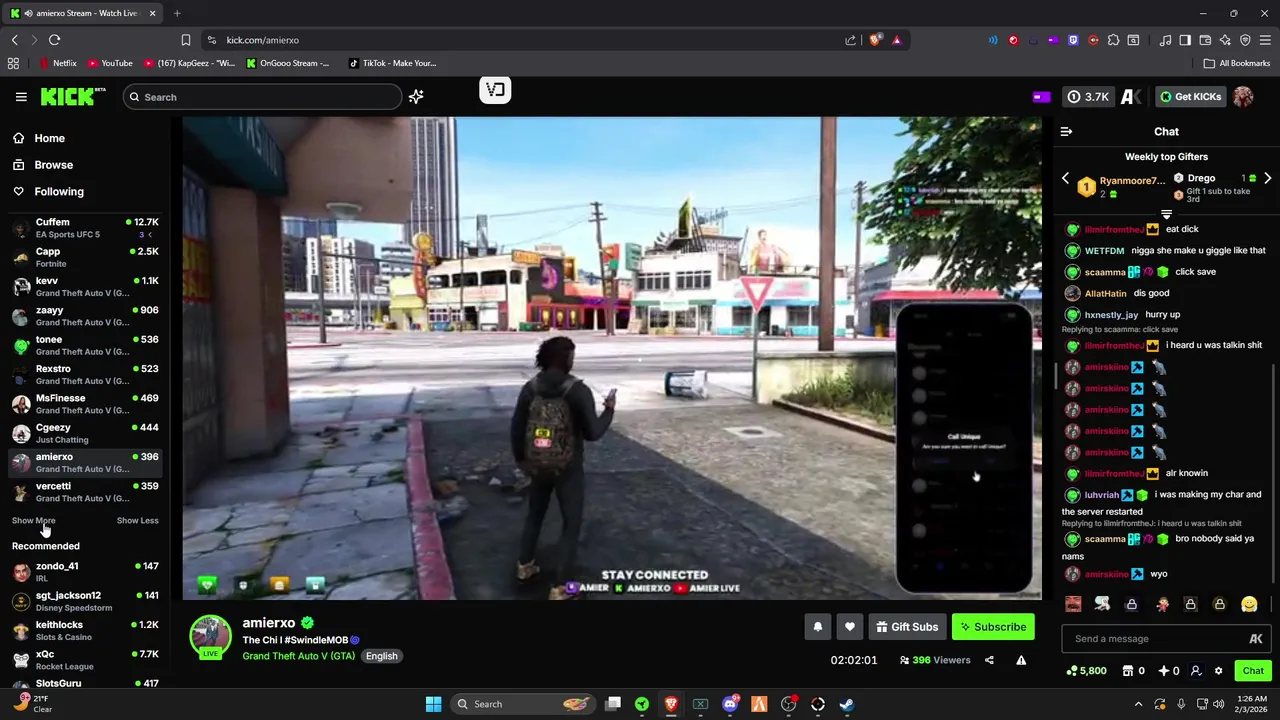The width and height of the screenshot is (1280, 720).
Task: Expand followed channels with Show More
Action: [x=33, y=521]
